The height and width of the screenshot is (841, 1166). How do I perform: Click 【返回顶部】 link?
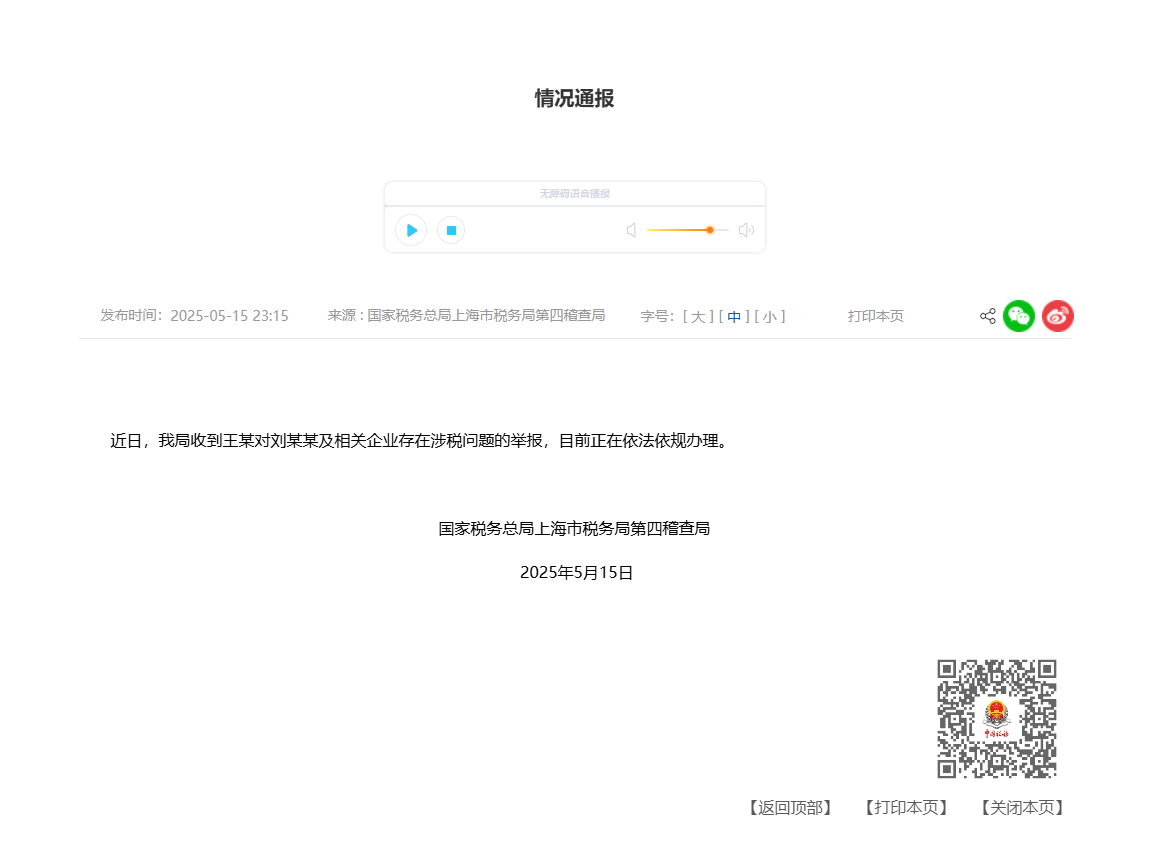790,808
